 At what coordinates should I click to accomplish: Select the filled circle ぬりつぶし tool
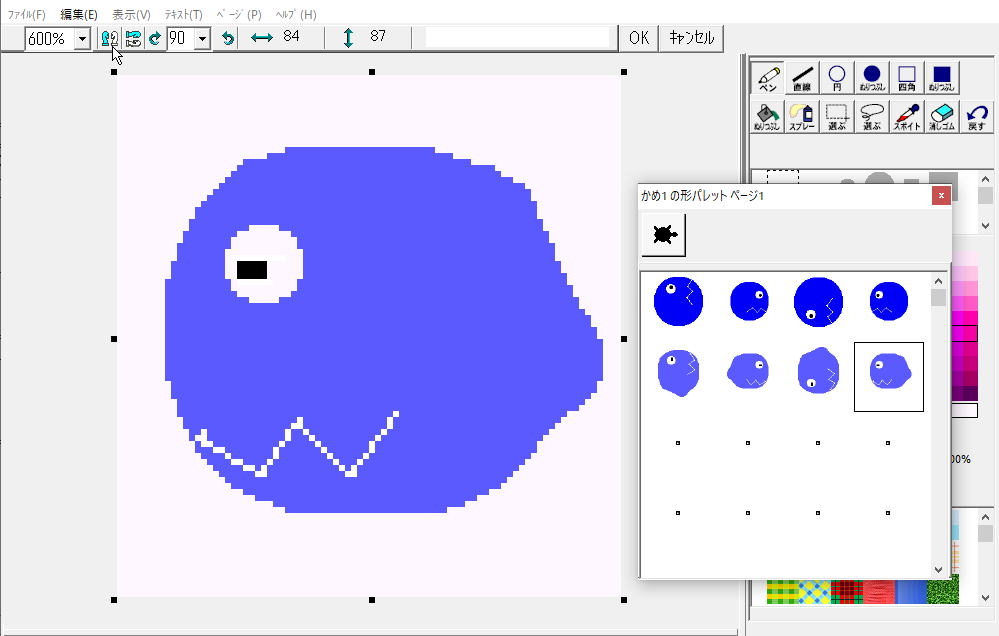coord(872,78)
